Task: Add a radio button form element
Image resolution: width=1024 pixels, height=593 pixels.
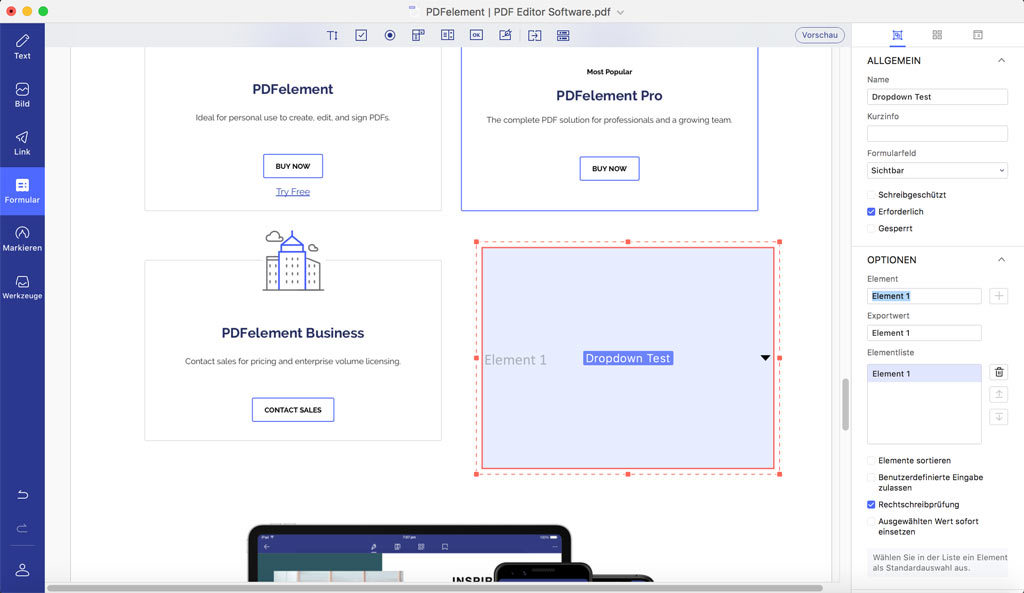Action: [x=390, y=35]
